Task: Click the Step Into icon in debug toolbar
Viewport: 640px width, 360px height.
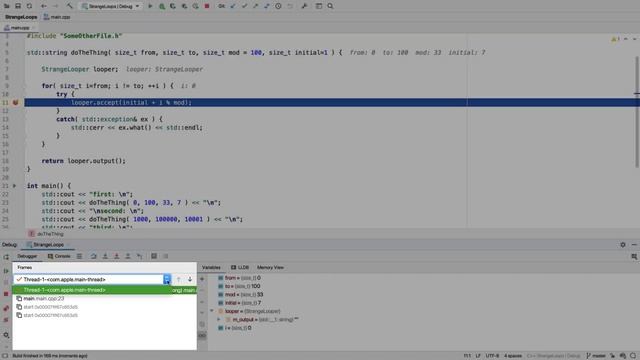Action: point(105,256)
